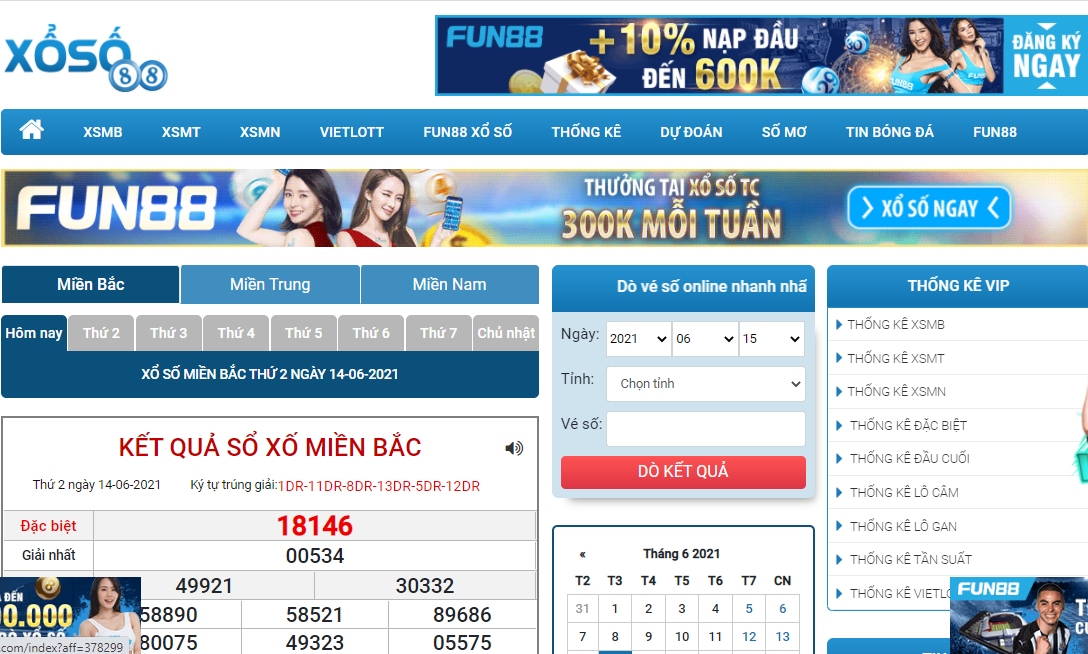
Task: Click the arrow icon beside THỐNG KÊ XSMB
Action: [838, 324]
